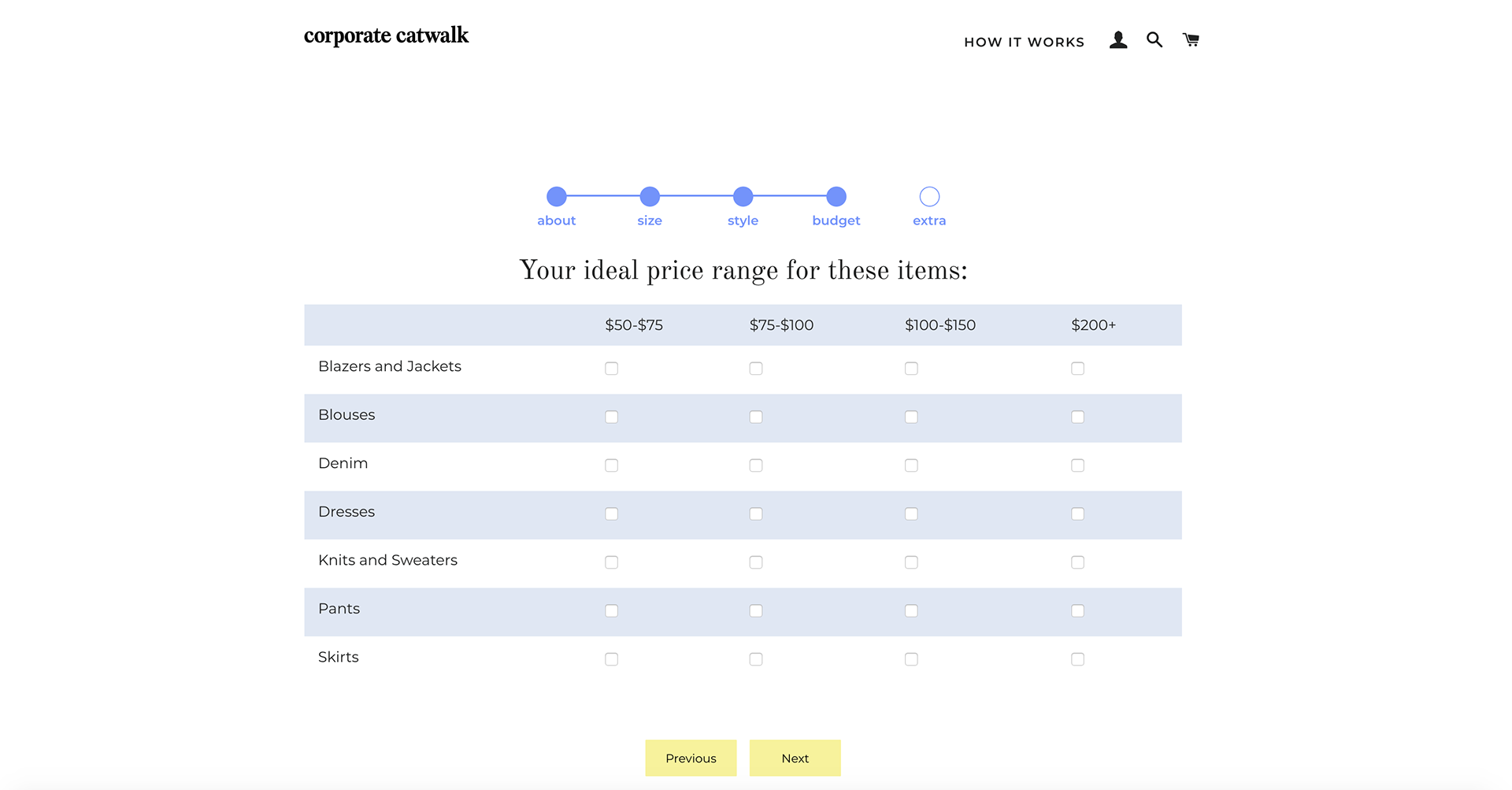Click the search magnifier icon
This screenshot has width=1512, height=790.
point(1154,40)
